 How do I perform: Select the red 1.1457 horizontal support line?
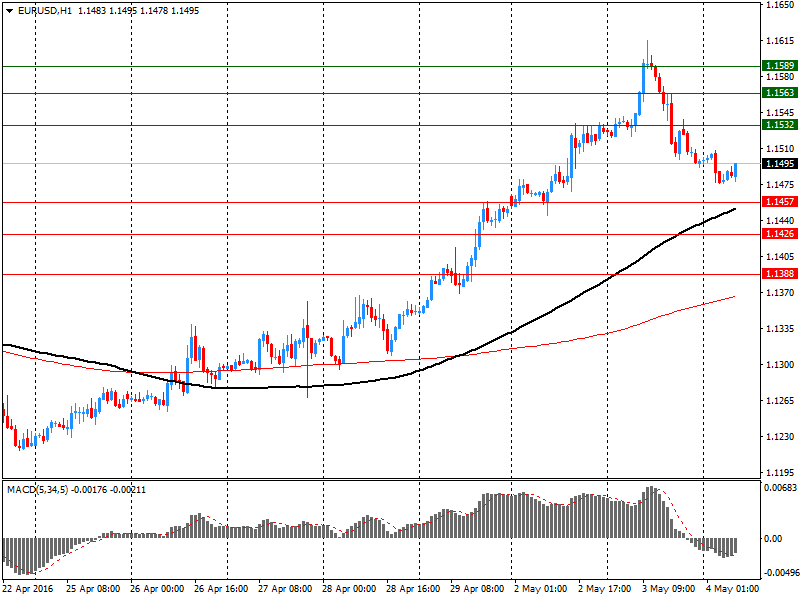click(x=381, y=203)
